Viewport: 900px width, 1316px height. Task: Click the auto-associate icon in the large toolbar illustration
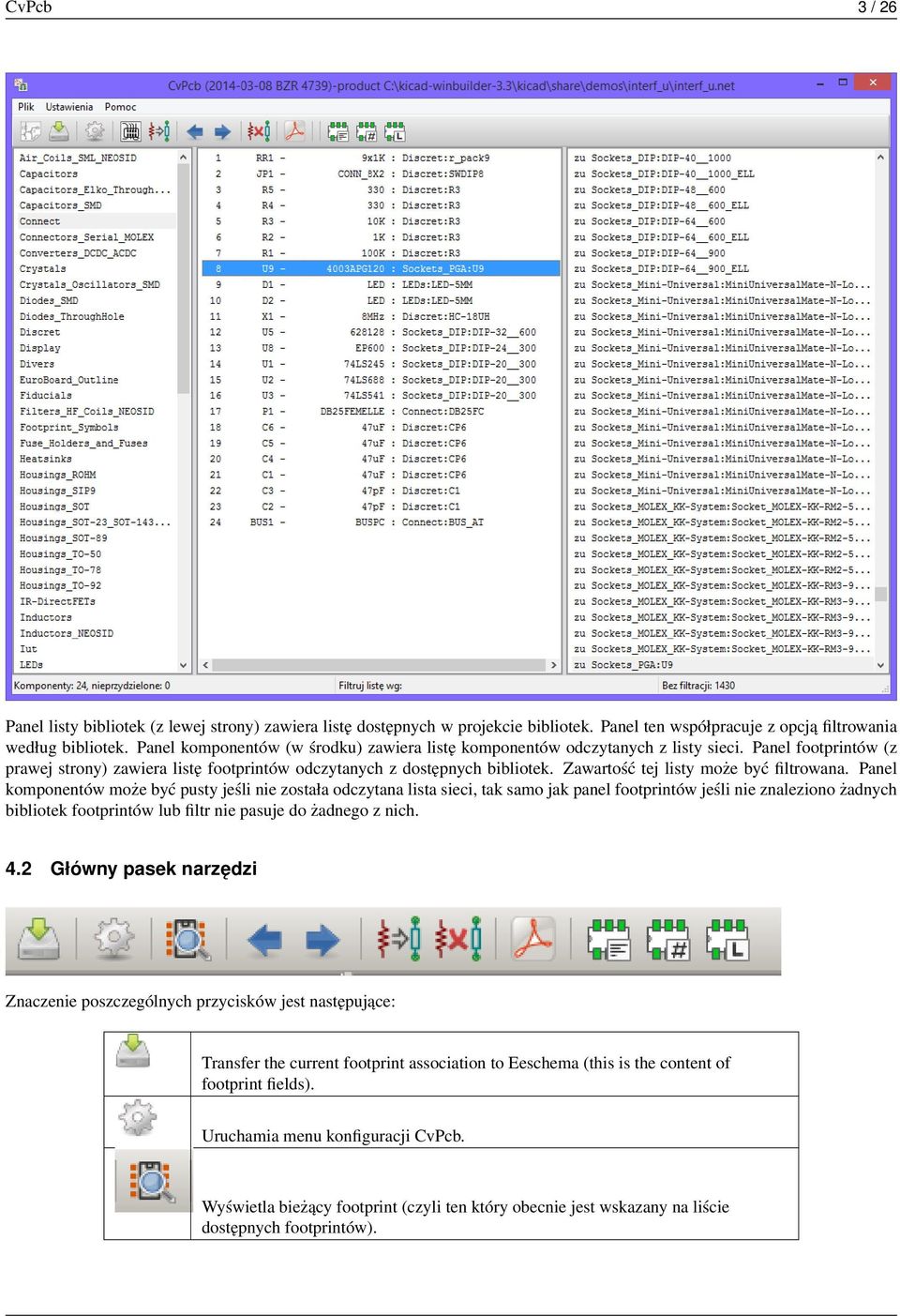coord(398,939)
